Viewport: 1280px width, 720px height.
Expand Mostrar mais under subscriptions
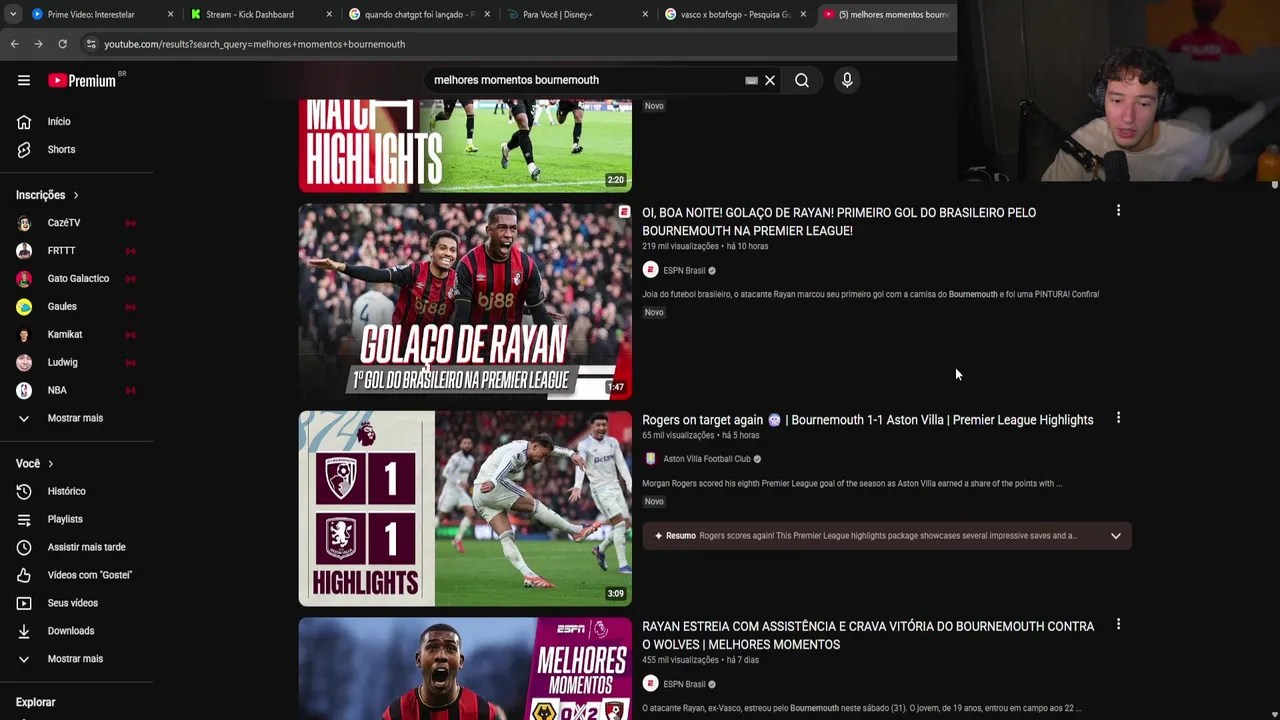pyautogui.click(x=77, y=418)
